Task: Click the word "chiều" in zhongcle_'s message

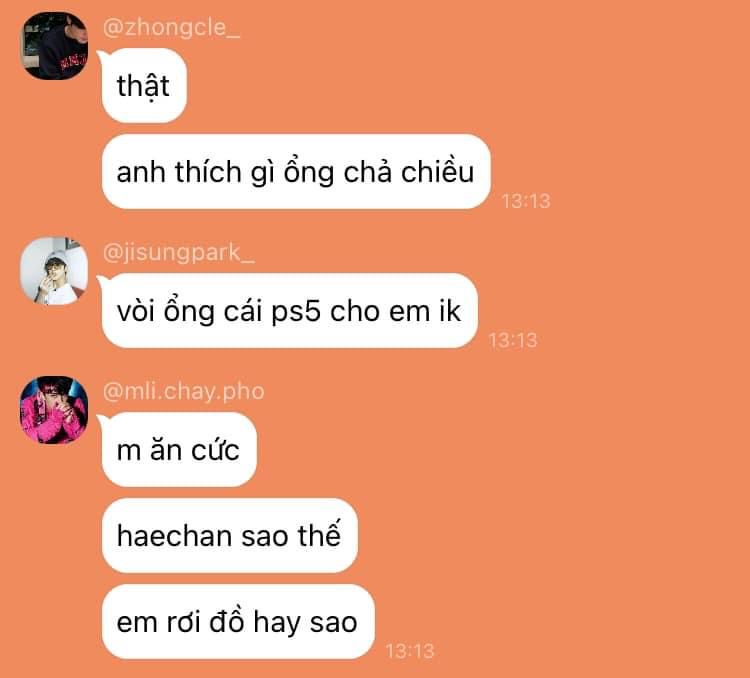Action: point(437,170)
